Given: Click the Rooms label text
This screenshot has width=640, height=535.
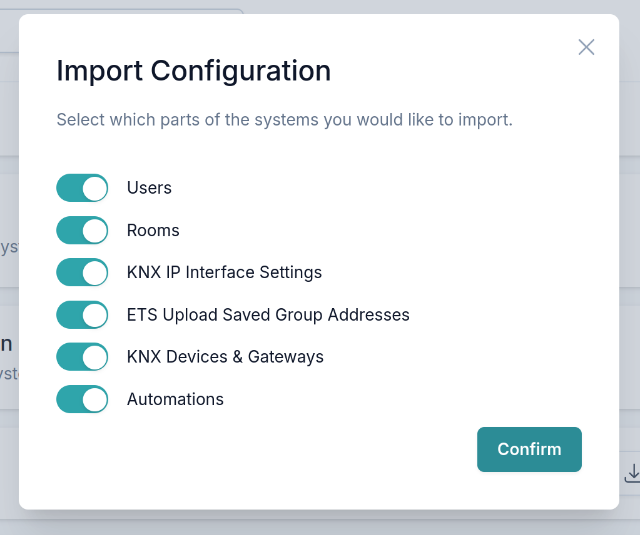Looking at the screenshot, I should tap(153, 230).
